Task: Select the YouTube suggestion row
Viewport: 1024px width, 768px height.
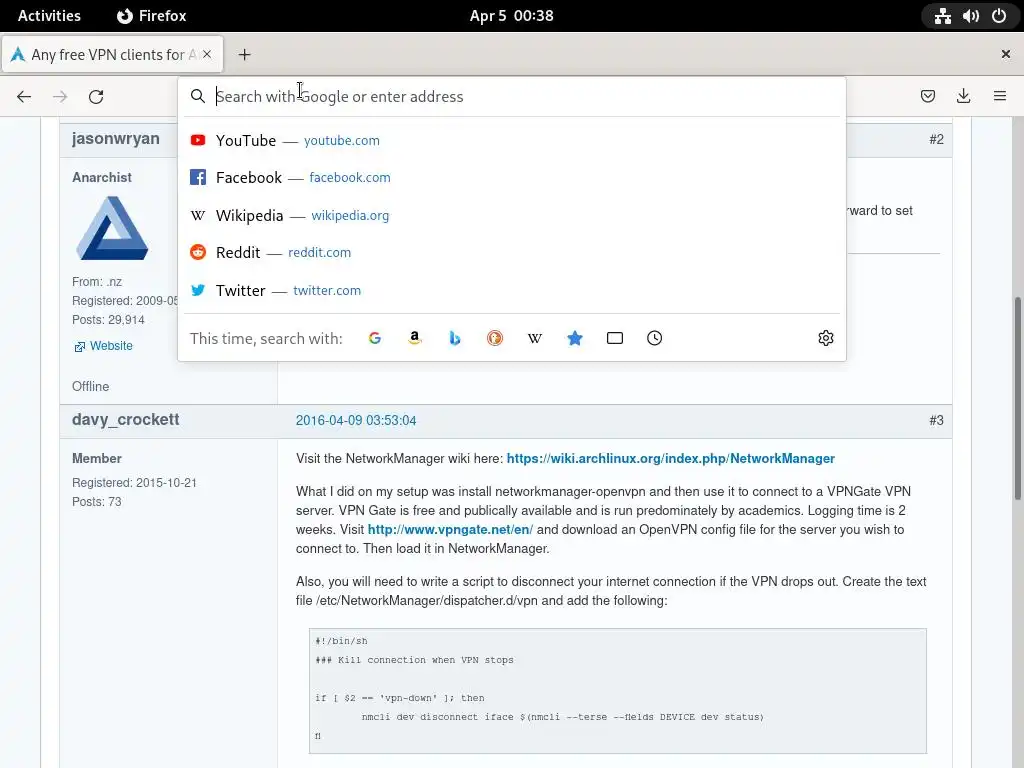Action: (512, 140)
